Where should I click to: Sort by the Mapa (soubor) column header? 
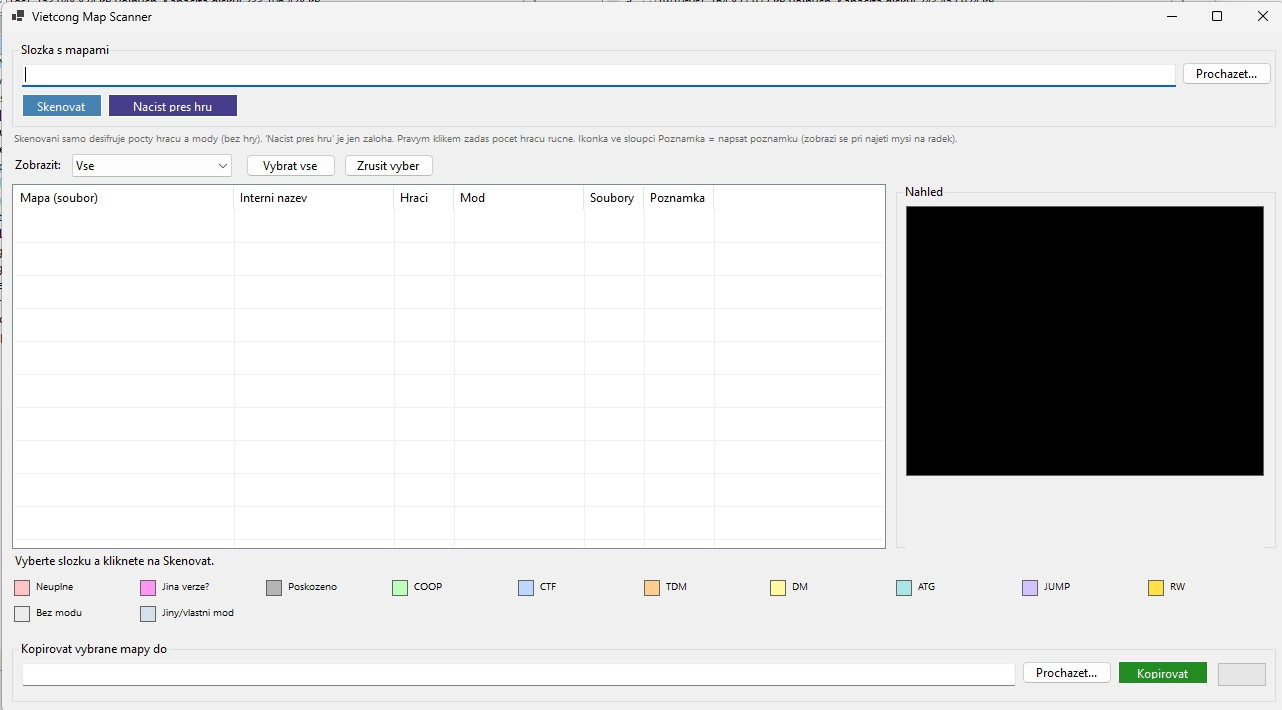point(124,198)
